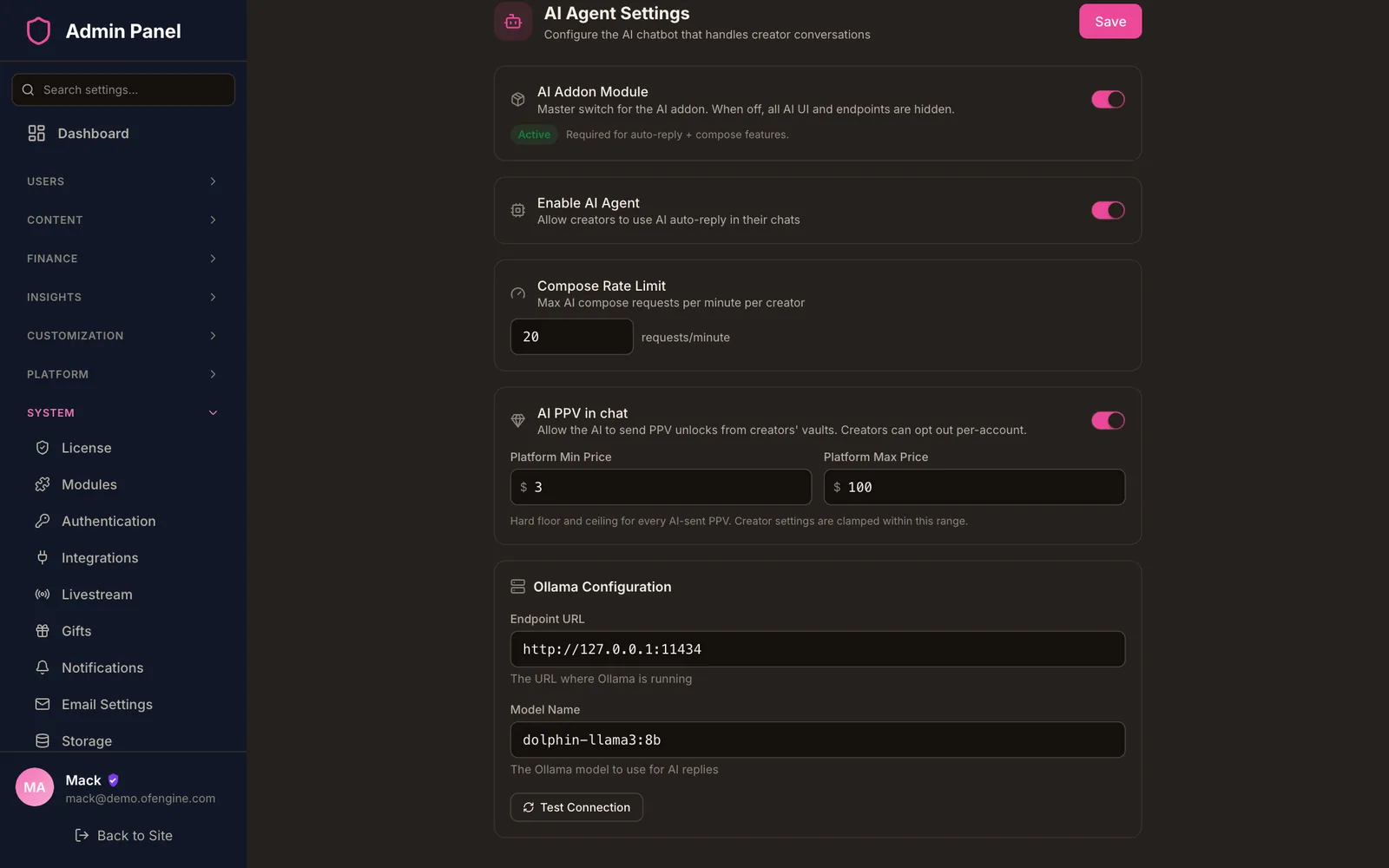The height and width of the screenshot is (868, 1389).
Task: Click the Authentication key icon
Action: click(43, 521)
